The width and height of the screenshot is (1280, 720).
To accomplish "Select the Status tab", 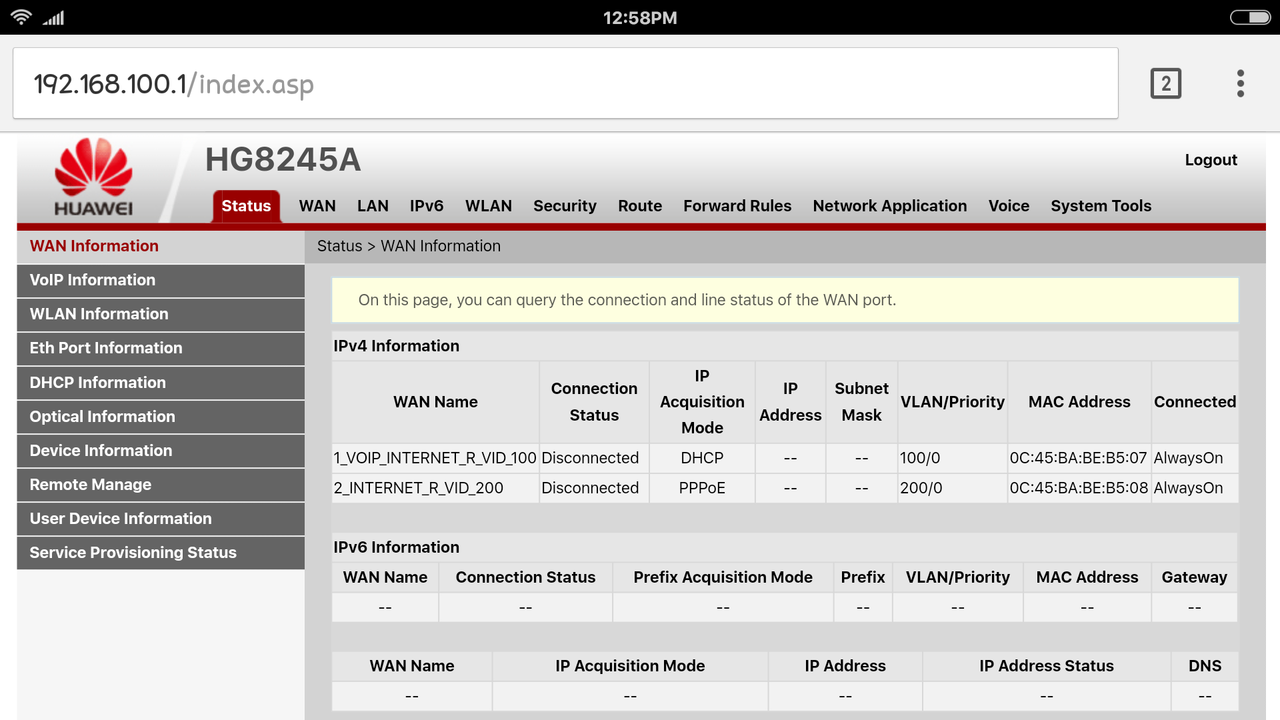I will 246,206.
